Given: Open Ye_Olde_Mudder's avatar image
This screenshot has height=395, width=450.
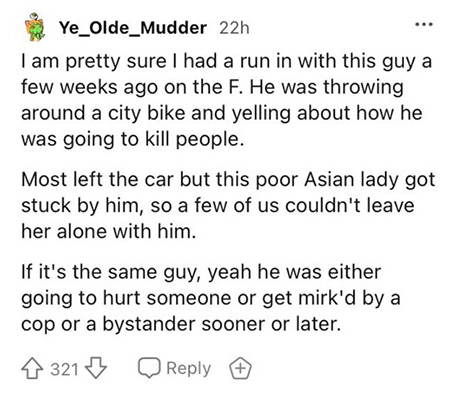Looking at the screenshot, I should 35,27.
